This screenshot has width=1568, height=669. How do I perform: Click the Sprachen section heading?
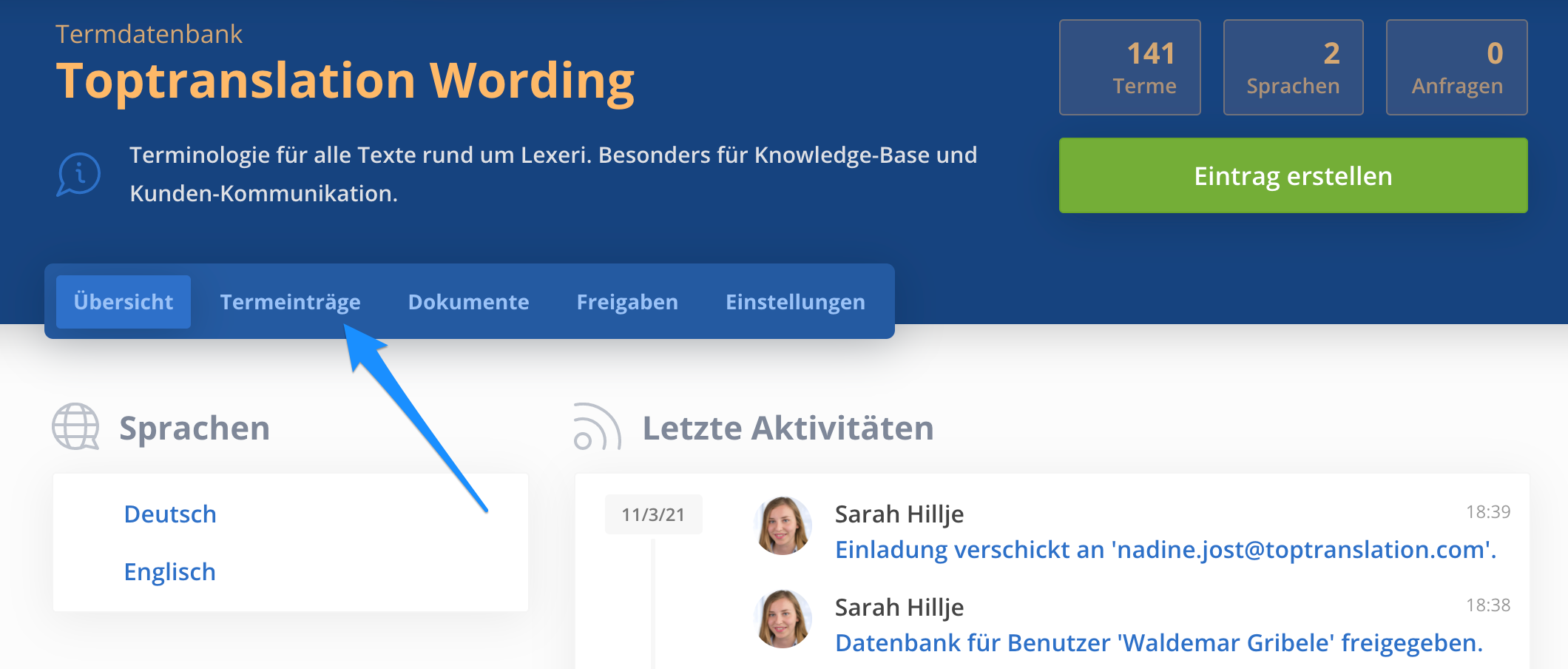pos(195,428)
